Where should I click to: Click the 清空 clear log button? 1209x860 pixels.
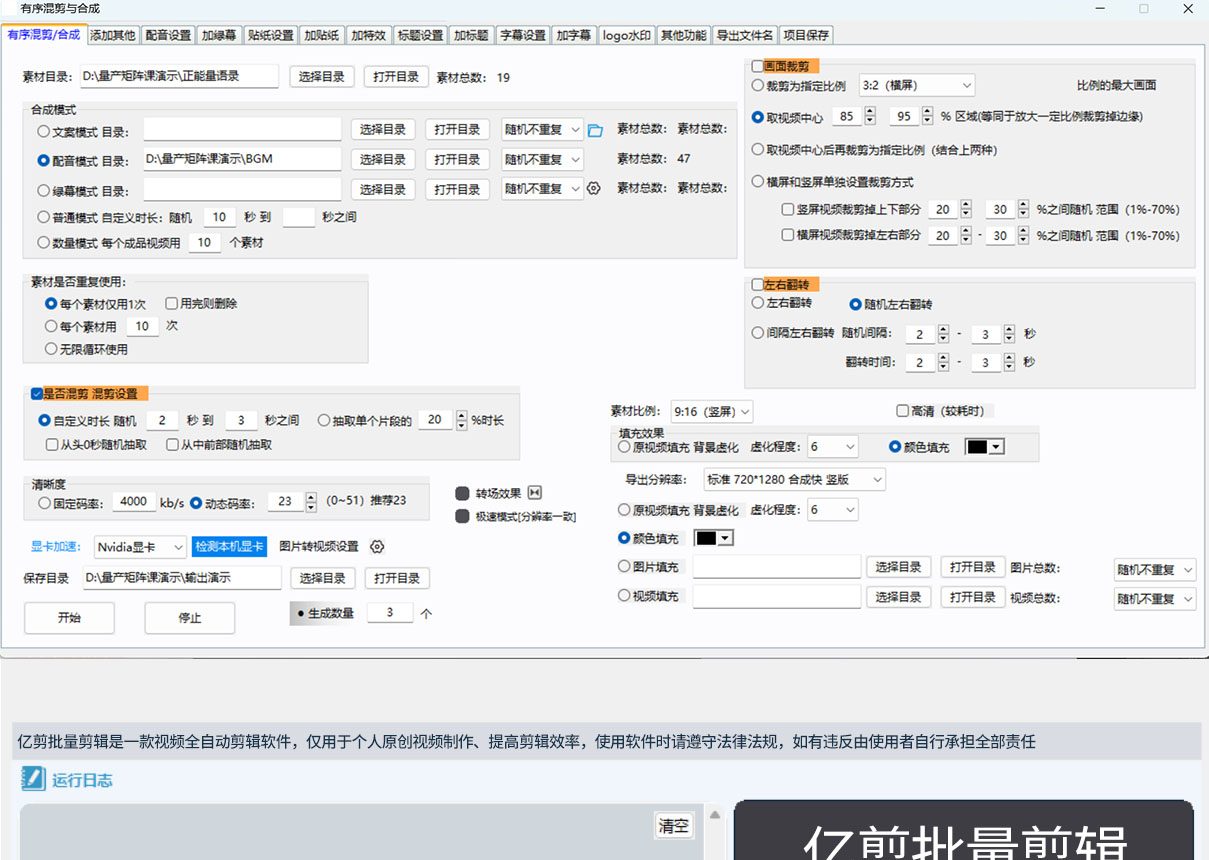675,825
